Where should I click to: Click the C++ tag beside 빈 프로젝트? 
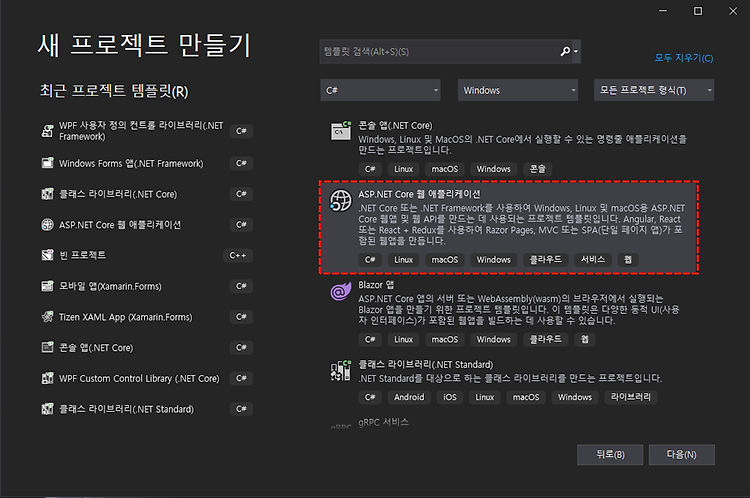click(x=238, y=255)
